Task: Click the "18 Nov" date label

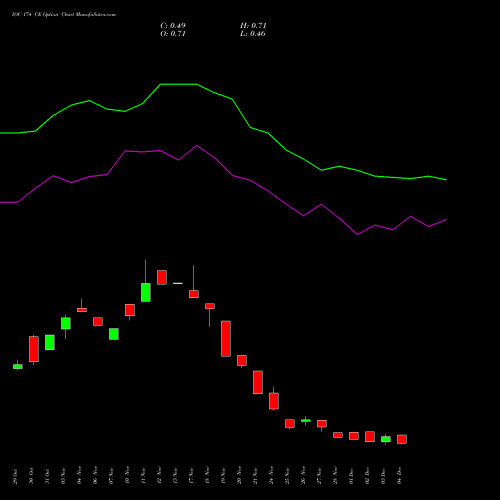Action: [x=207, y=476]
